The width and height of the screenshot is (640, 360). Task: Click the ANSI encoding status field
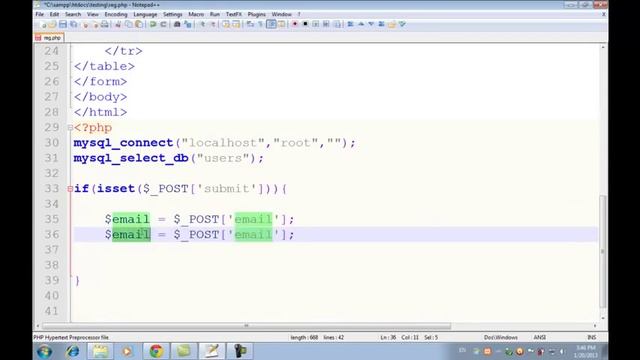click(540, 338)
